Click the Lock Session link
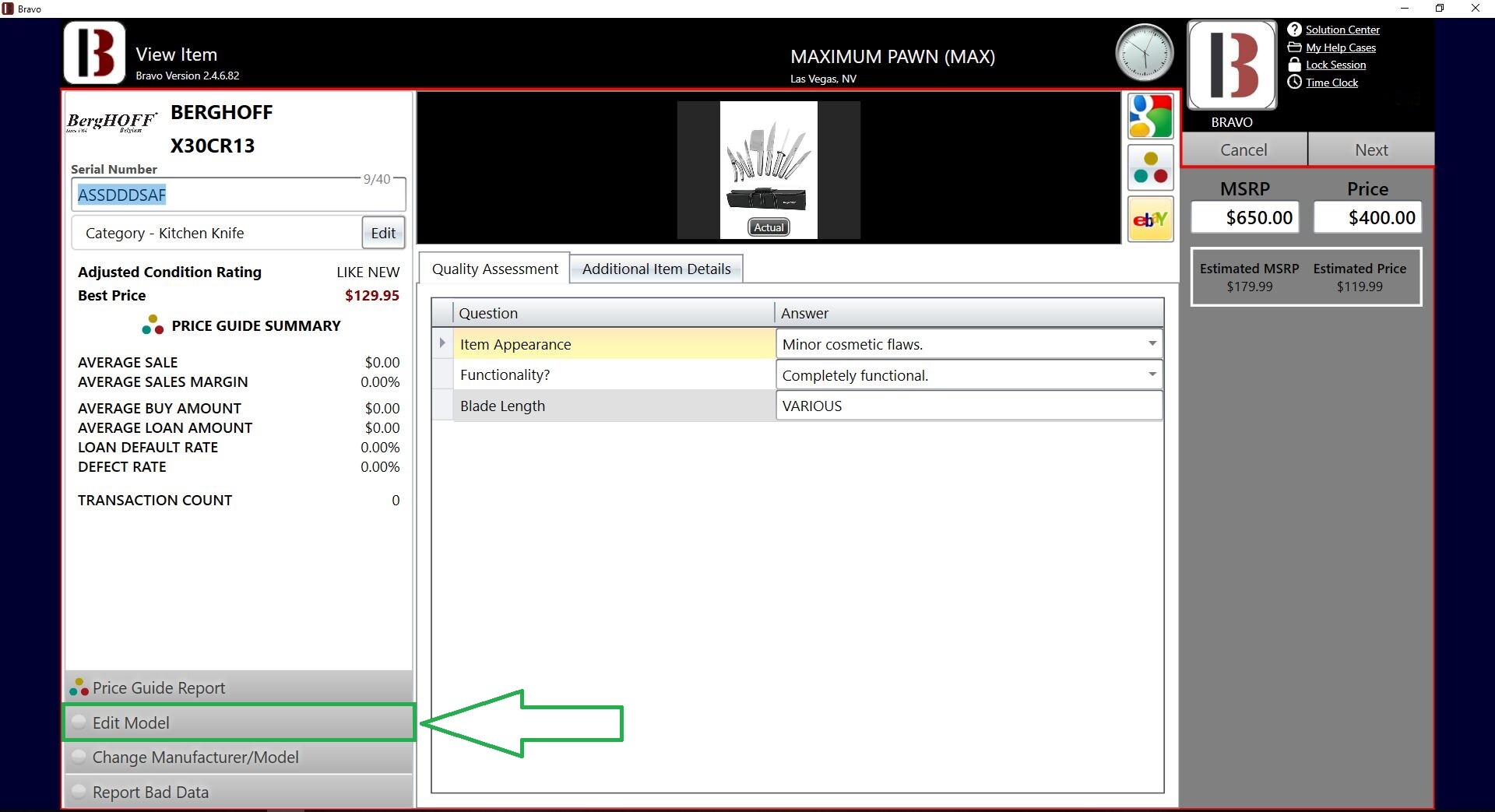This screenshot has width=1495, height=812. click(x=1336, y=65)
